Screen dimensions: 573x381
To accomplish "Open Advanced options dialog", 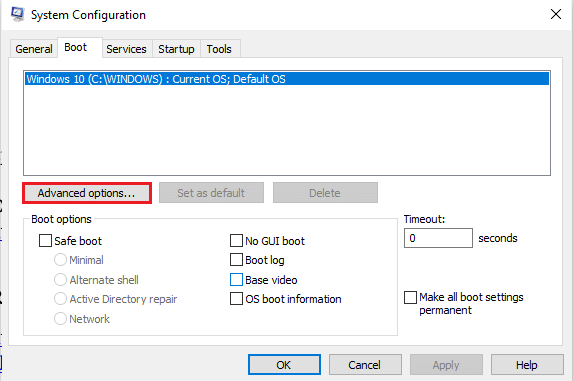I will tap(87, 193).
